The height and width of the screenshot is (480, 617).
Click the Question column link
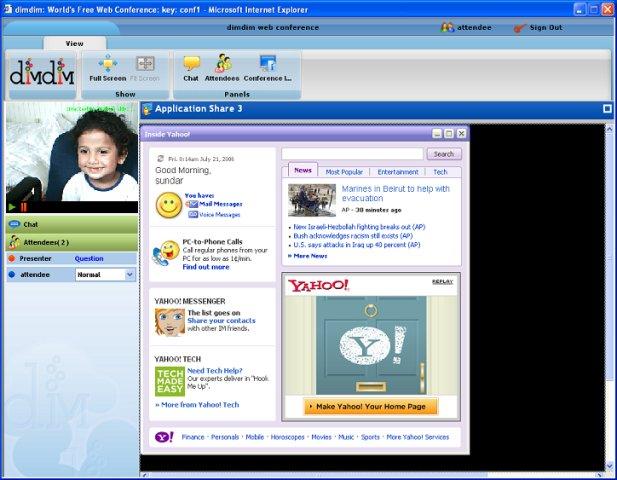(89, 258)
